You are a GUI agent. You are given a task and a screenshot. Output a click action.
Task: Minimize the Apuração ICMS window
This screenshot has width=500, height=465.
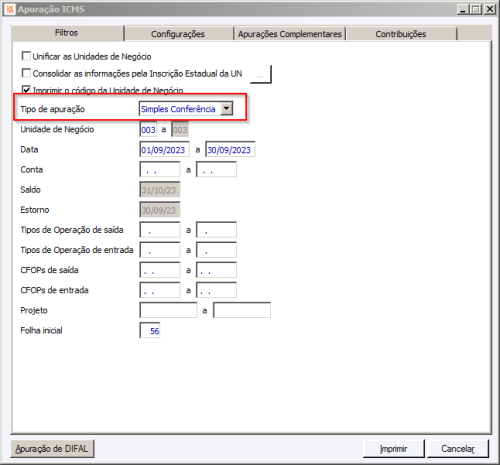pos(463,9)
